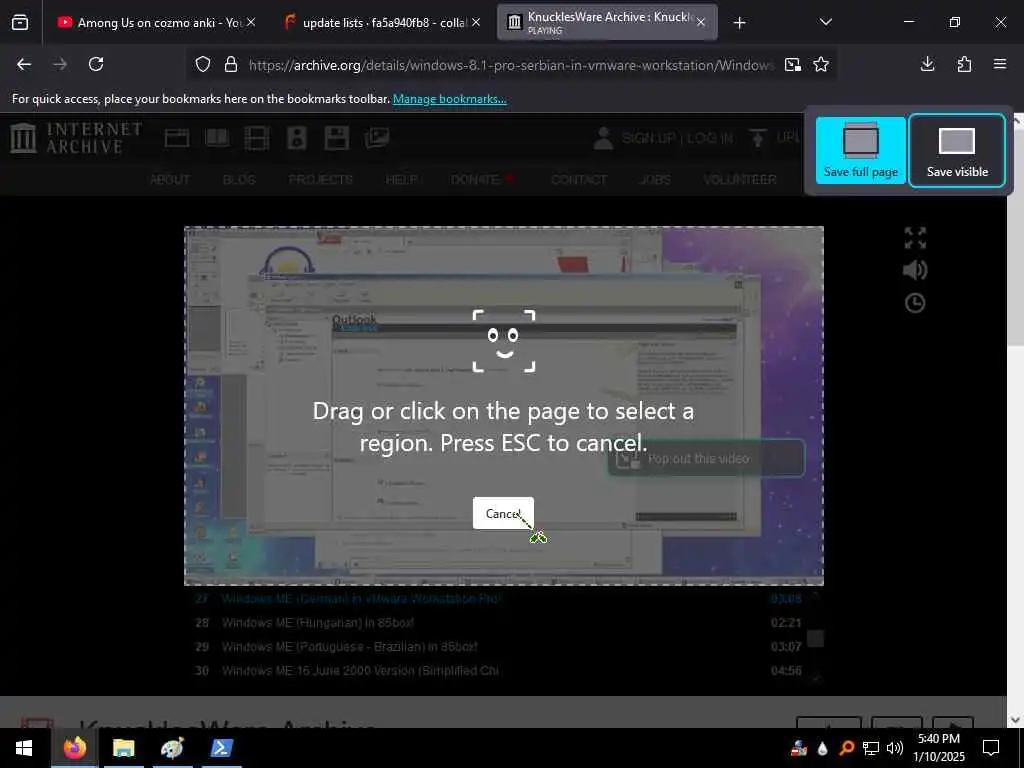1024x768 pixels.
Task: Open the ABOUT menu item
Action: point(170,180)
